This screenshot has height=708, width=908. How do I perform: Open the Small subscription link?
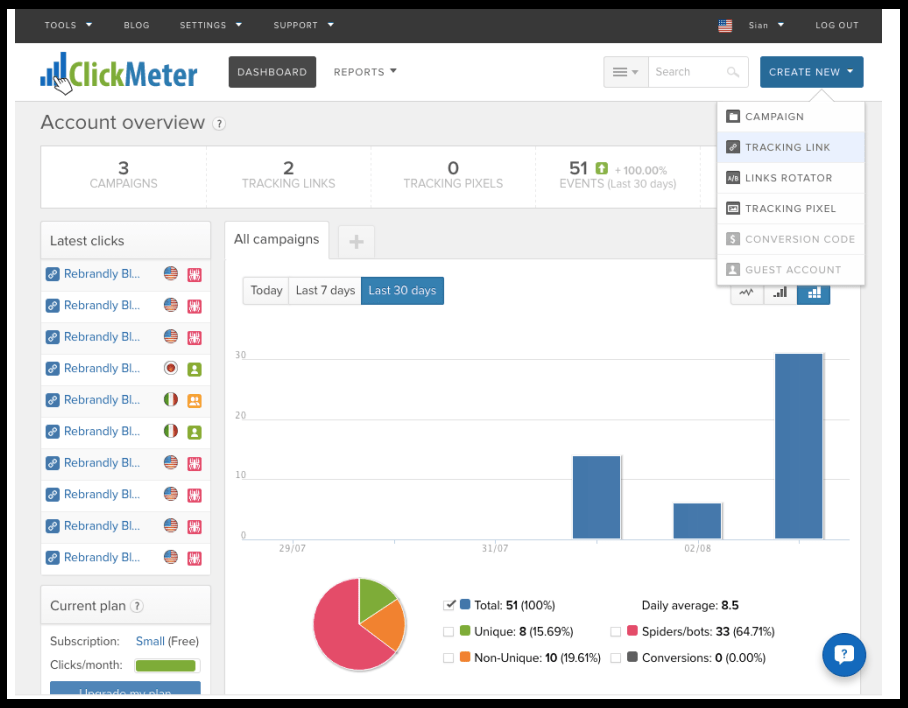coord(151,641)
